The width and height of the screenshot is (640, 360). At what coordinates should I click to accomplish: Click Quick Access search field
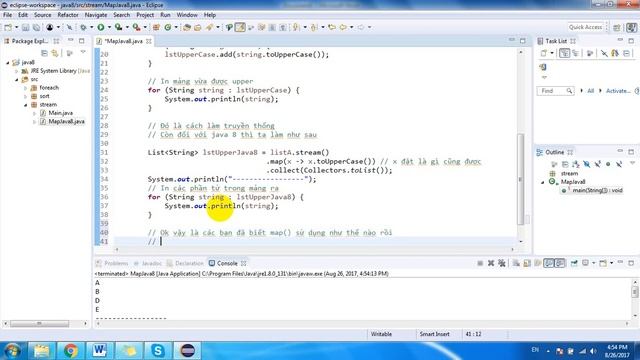click(x=585, y=27)
